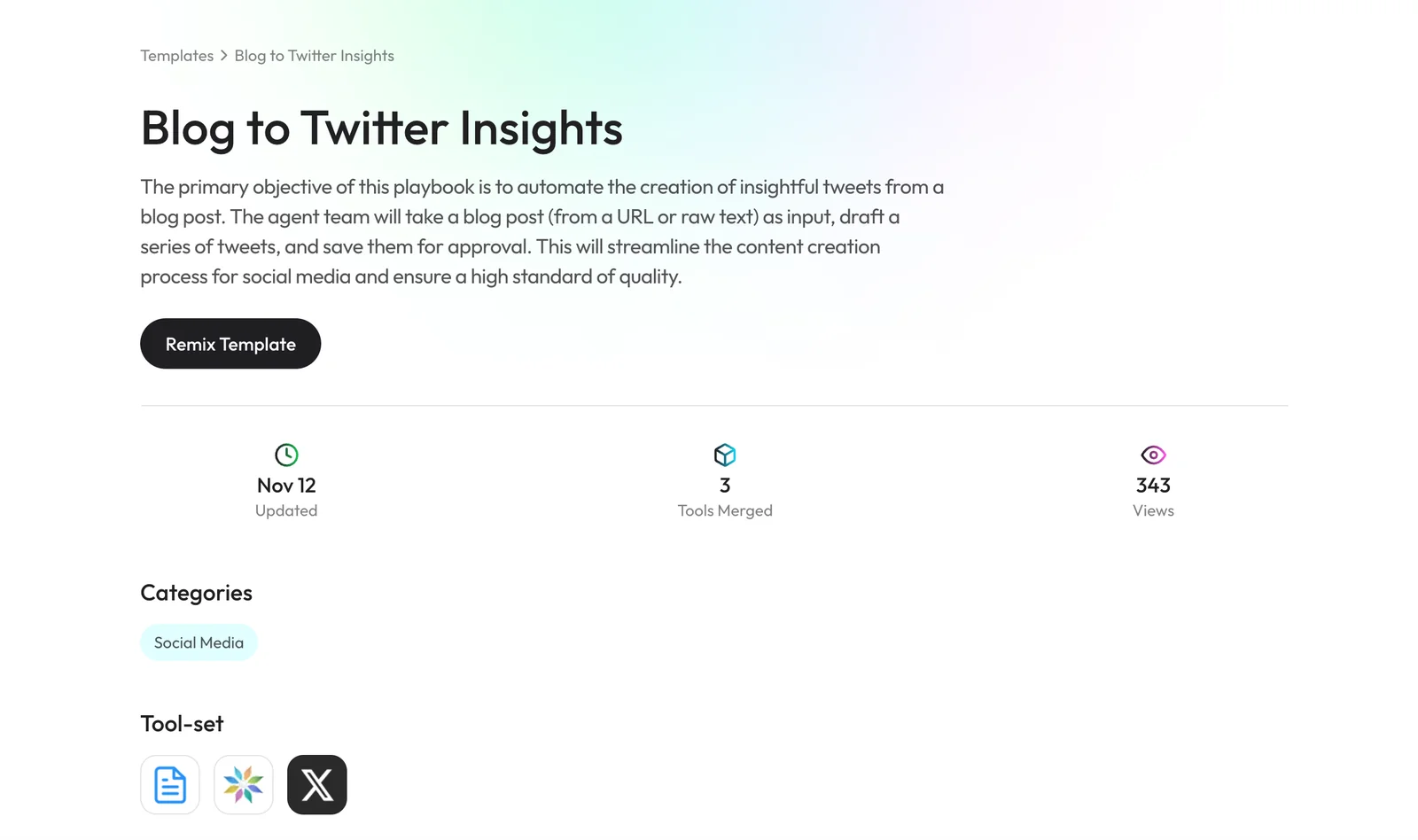Click the green clock icon

point(286,455)
